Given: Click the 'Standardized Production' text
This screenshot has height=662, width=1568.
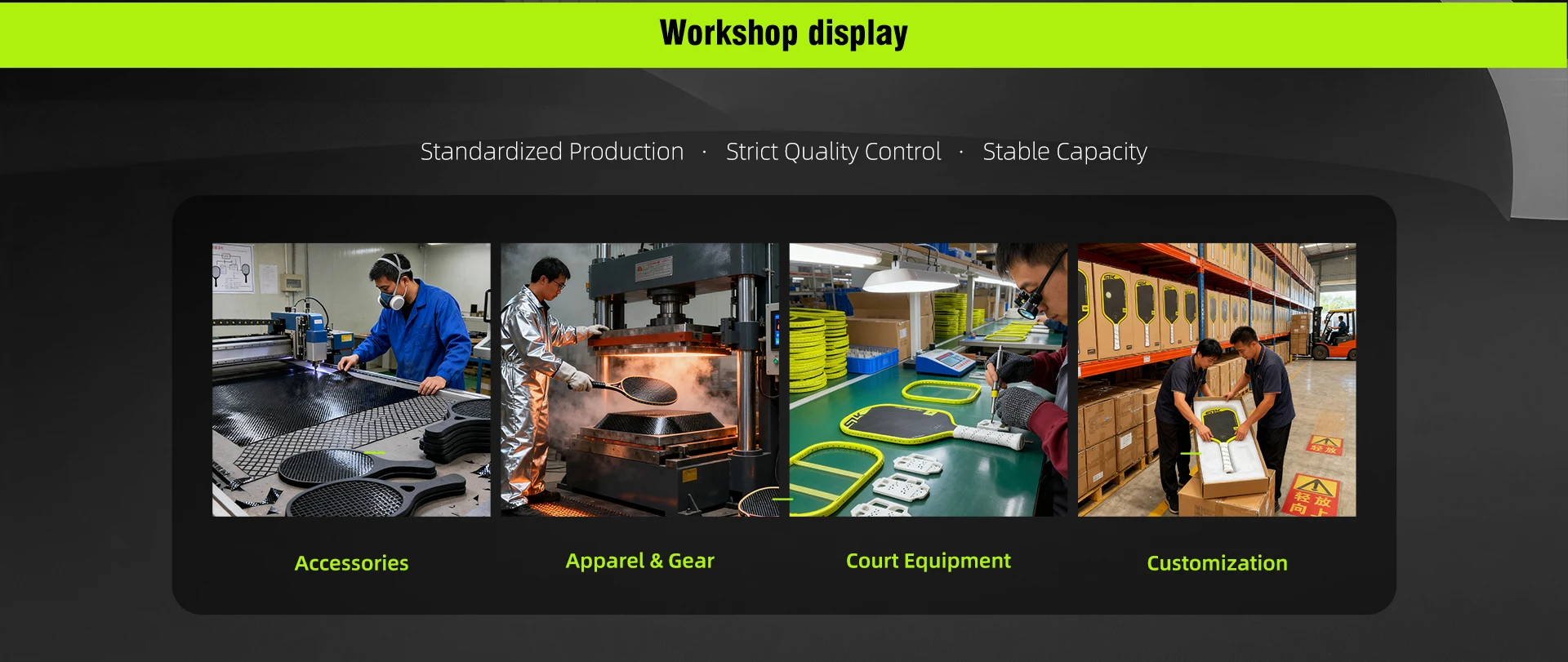Looking at the screenshot, I should 552,152.
